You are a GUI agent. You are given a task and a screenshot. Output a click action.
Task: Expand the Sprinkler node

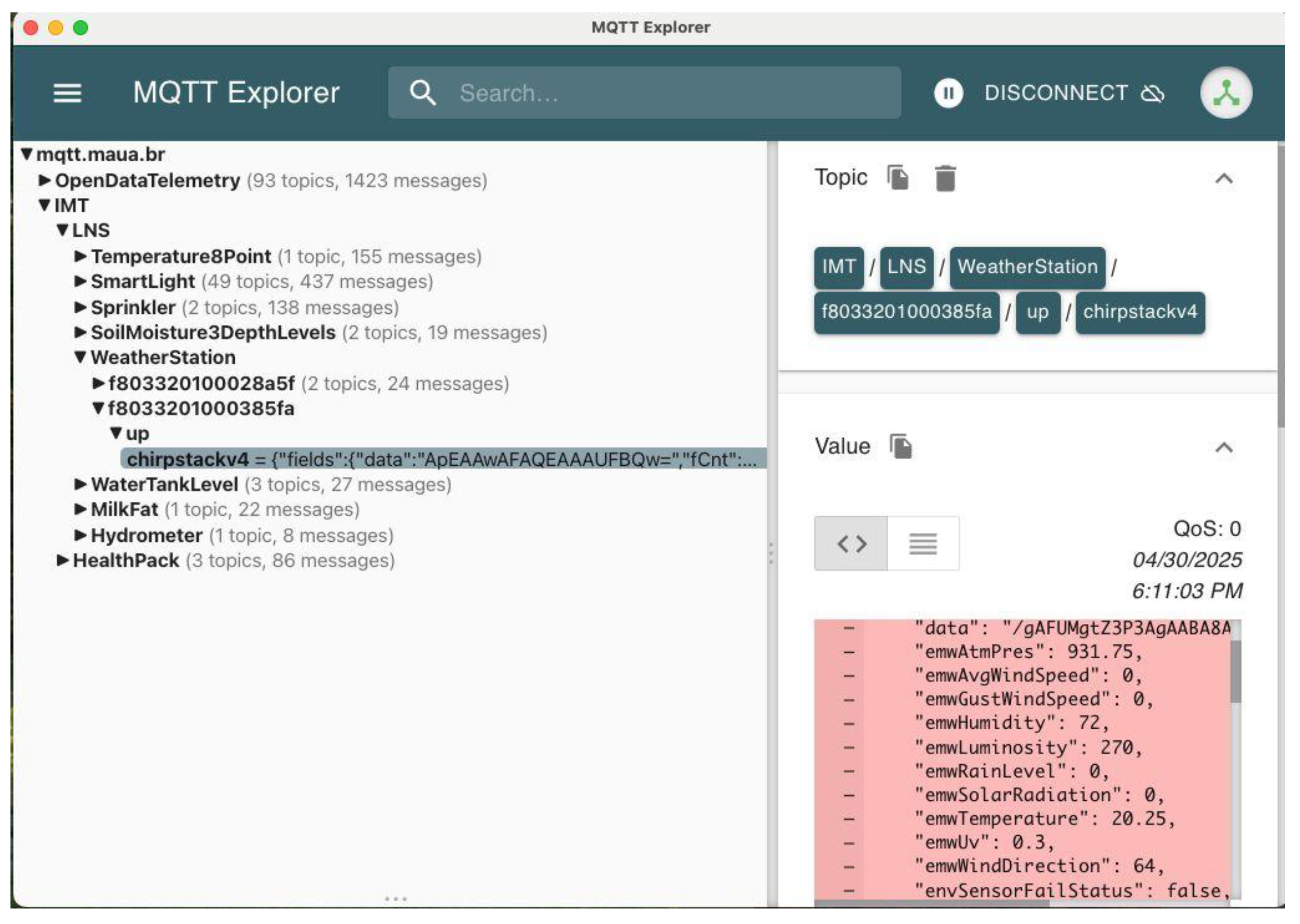(81, 308)
